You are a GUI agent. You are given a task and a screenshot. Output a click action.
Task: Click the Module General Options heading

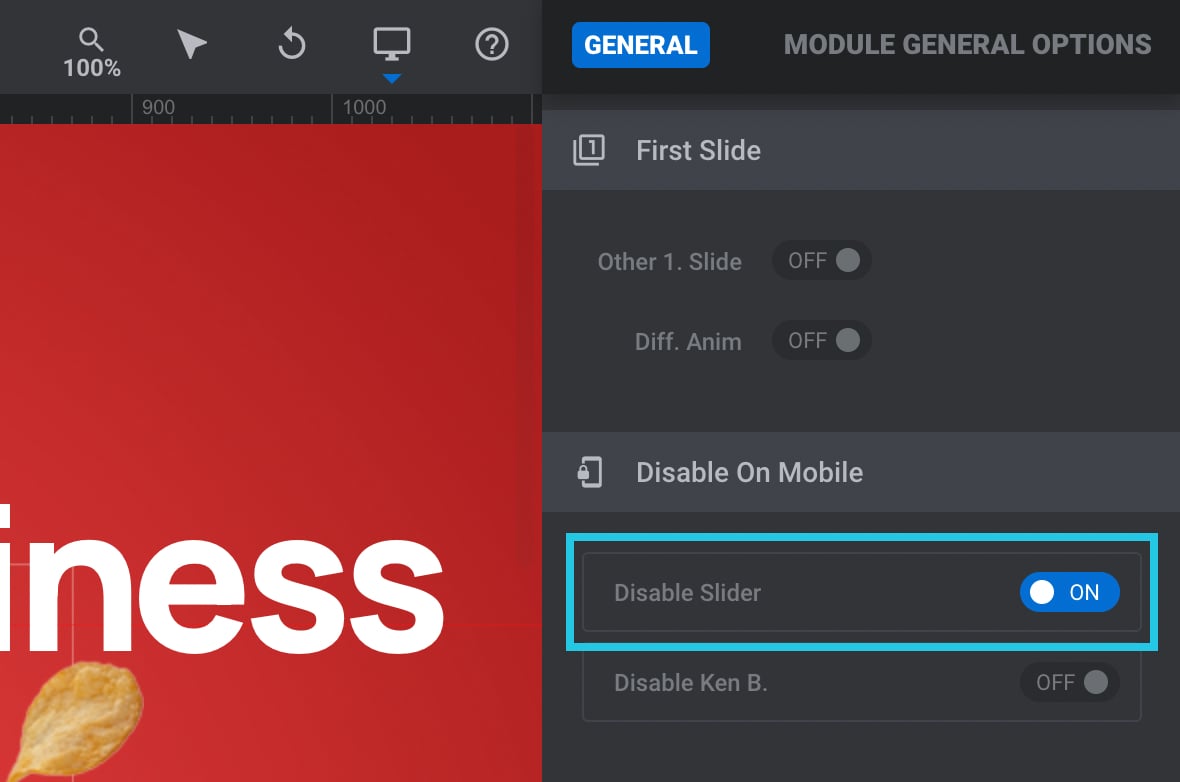coord(967,44)
